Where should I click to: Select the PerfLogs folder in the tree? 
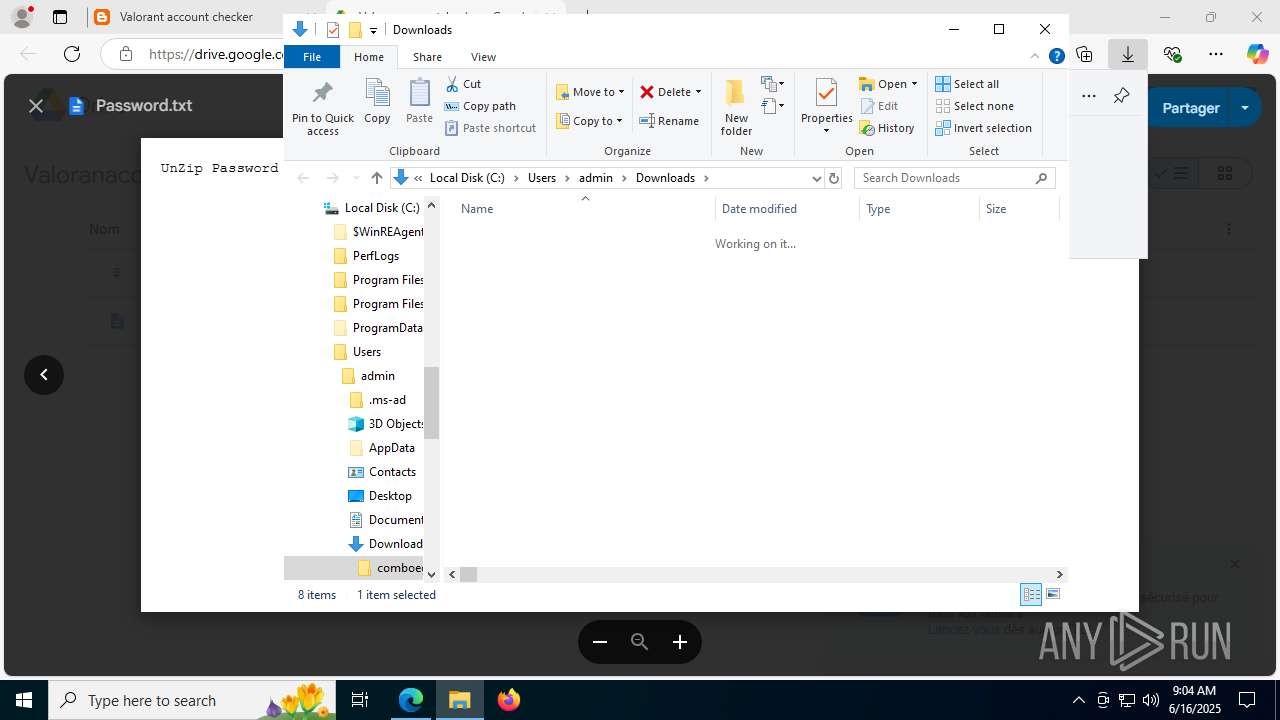(x=376, y=256)
